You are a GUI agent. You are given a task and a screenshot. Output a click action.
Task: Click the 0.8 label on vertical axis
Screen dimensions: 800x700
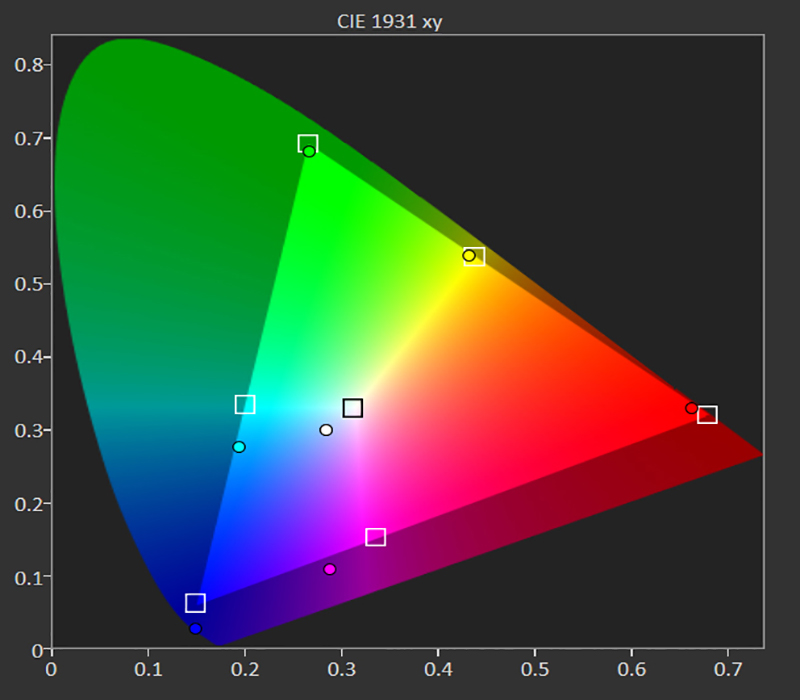click(29, 65)
